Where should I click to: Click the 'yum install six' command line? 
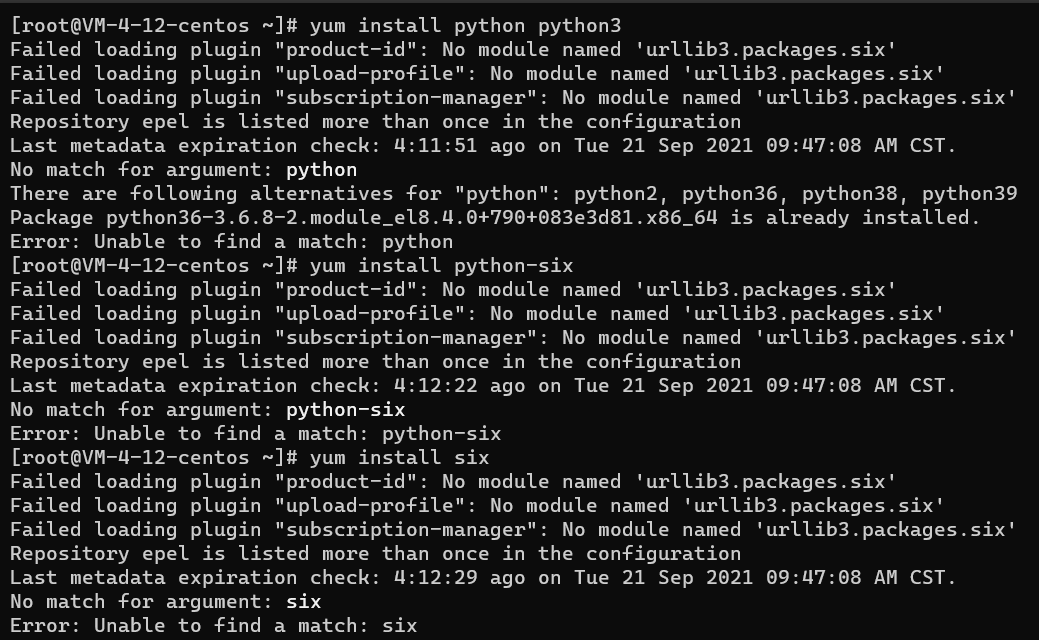pos(400,457)
